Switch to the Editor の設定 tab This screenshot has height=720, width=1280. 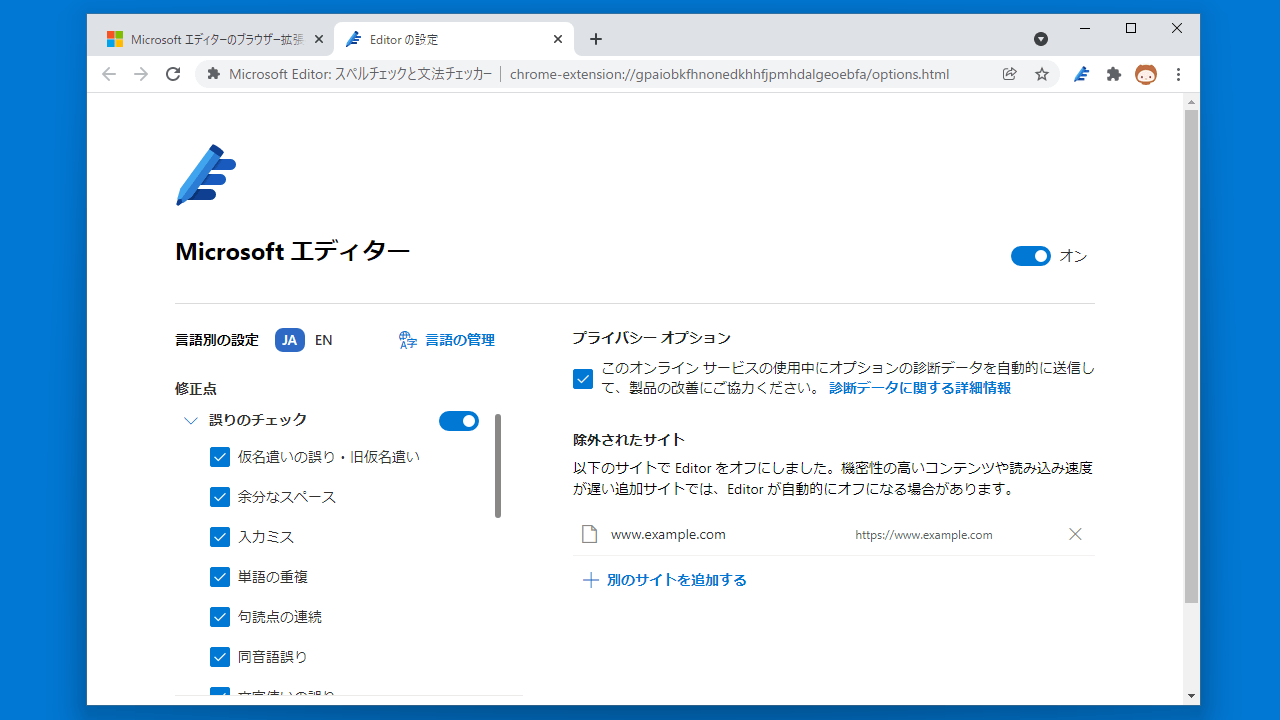(x=455, y=39)
